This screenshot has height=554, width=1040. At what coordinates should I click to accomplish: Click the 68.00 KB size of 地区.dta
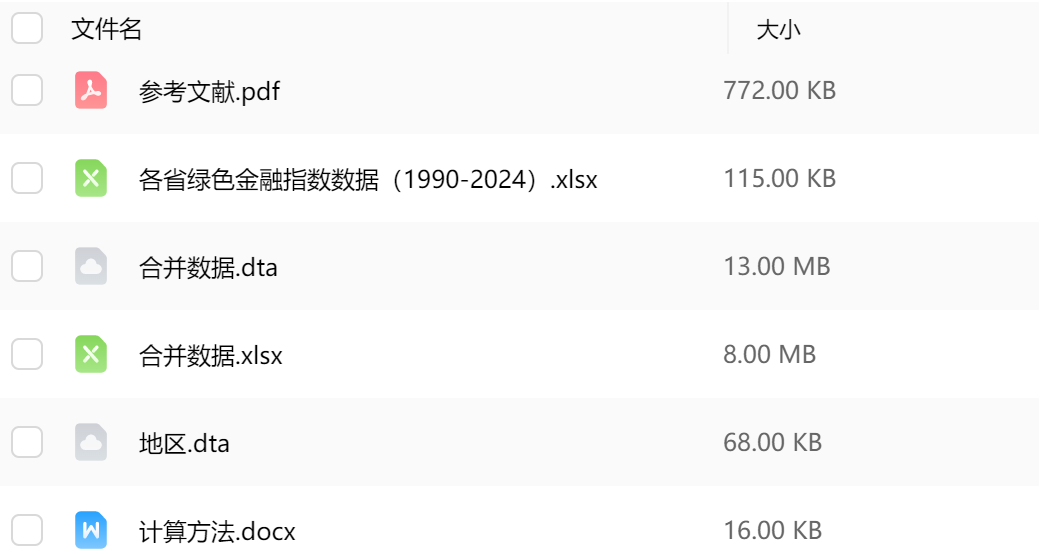coord(772,442)
